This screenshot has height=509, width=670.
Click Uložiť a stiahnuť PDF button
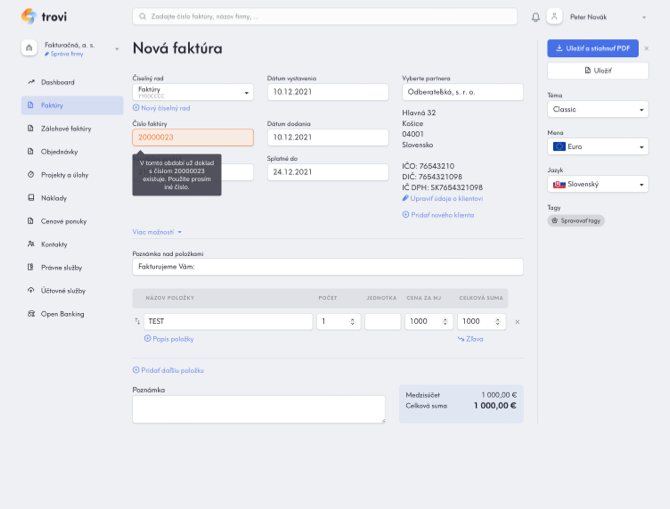pos(592,48)
